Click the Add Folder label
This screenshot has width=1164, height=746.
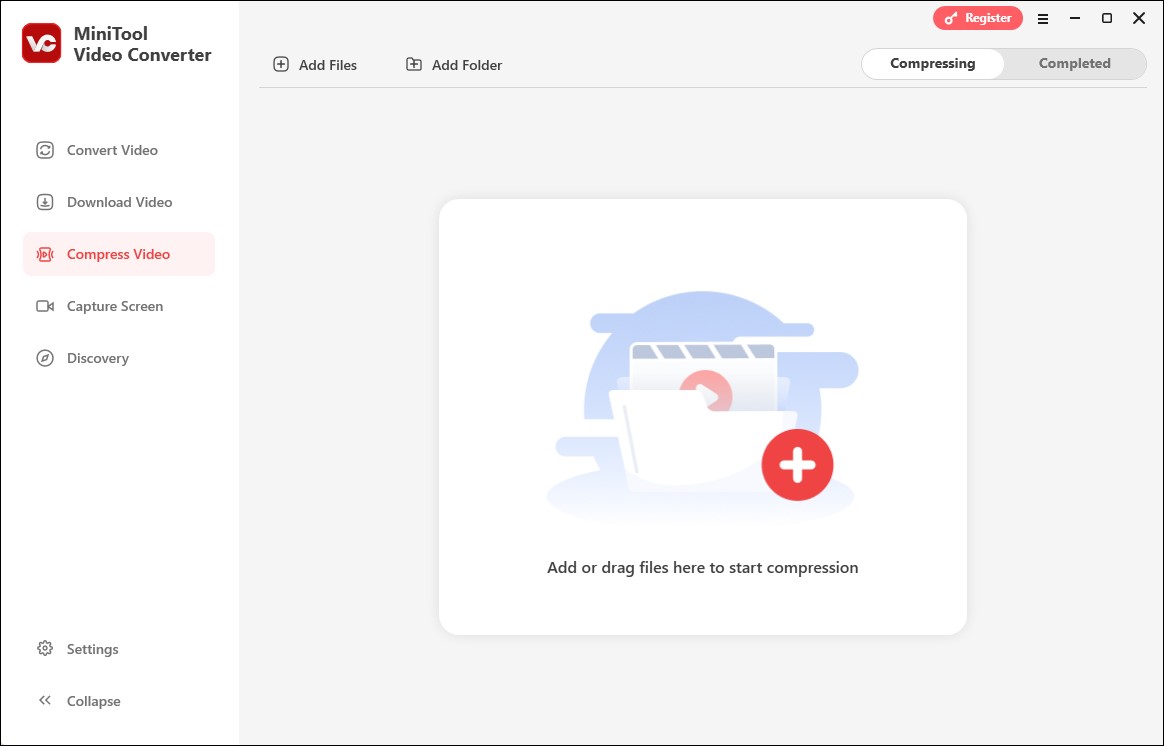tap(467, 65)
